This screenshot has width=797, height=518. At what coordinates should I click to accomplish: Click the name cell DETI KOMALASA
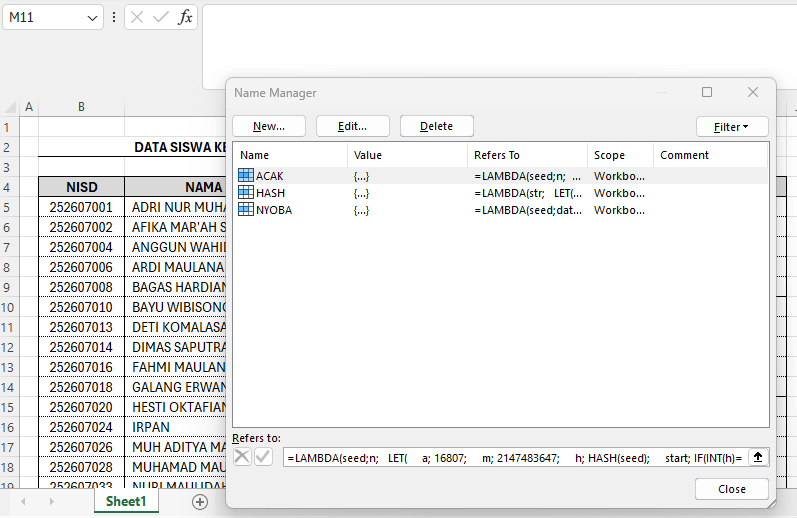(x=176, y=327)
